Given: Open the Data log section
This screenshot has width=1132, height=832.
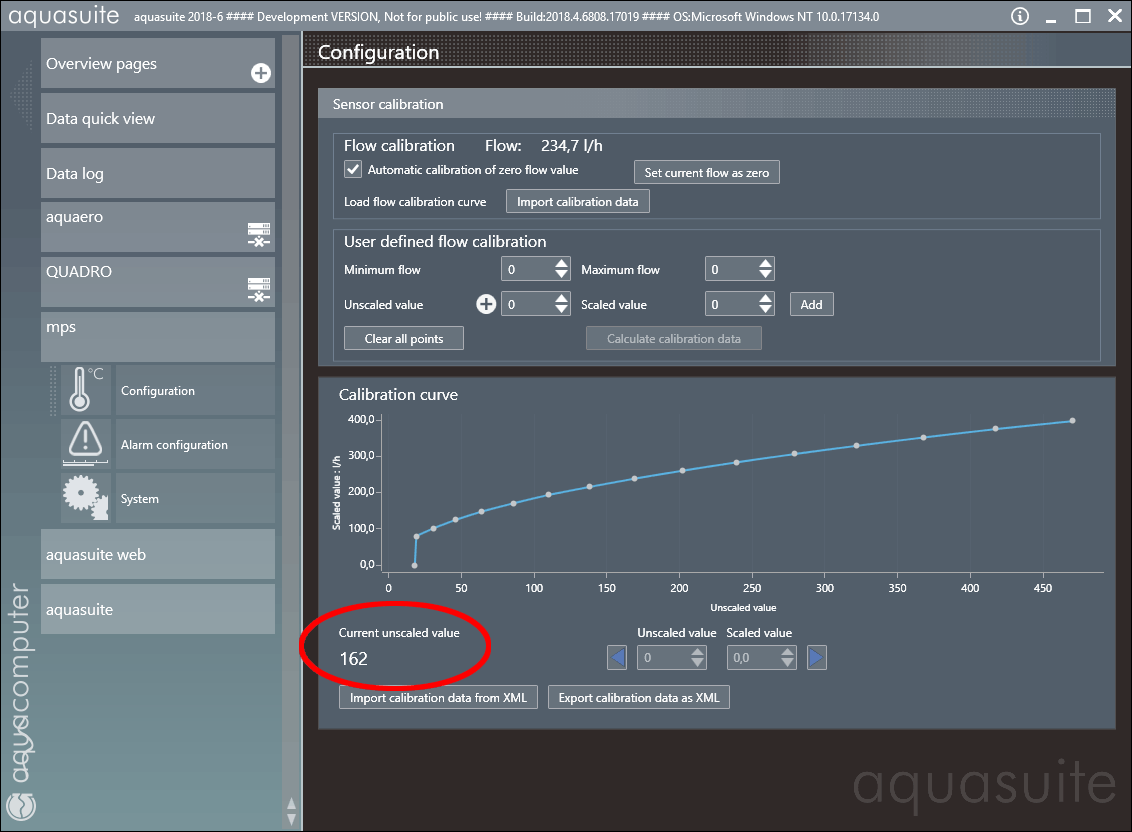Looking at the screenshot, I should click(158, 173).
